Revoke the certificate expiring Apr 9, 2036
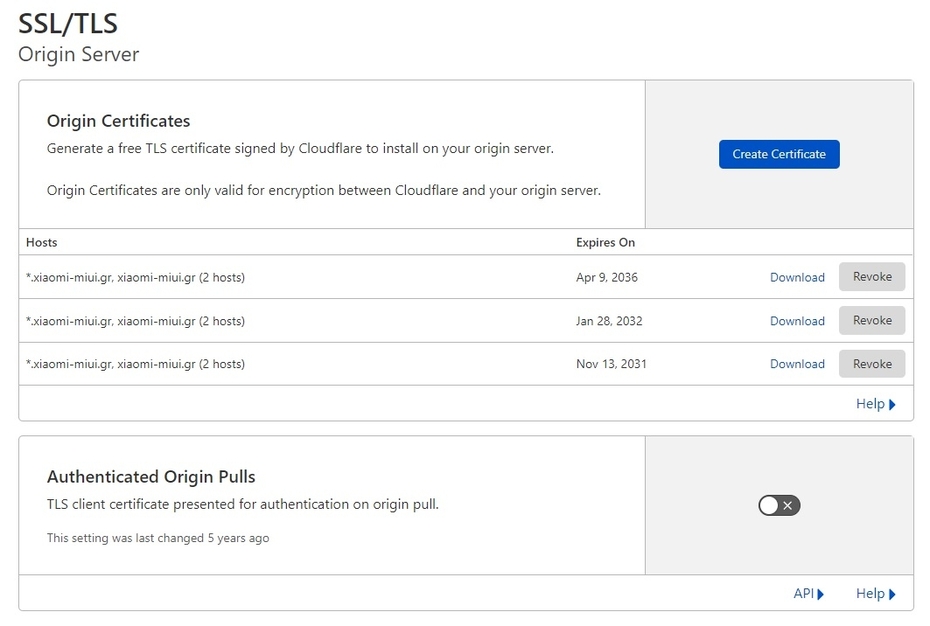This screenshot has width=930, height=626. pos(872,277)
